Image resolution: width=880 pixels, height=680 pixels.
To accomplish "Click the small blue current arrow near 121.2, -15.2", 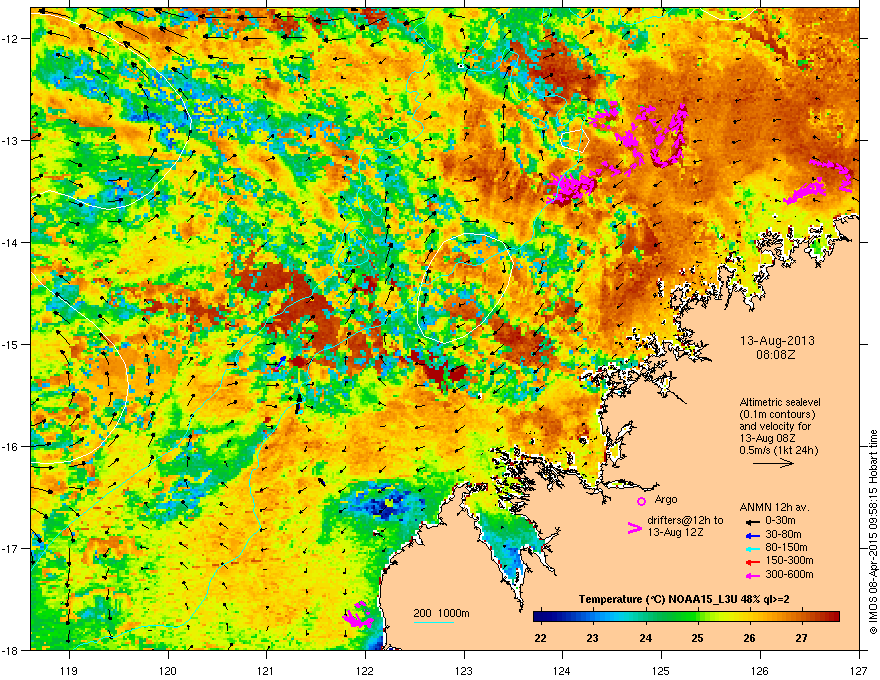I will tap(280, 362).
